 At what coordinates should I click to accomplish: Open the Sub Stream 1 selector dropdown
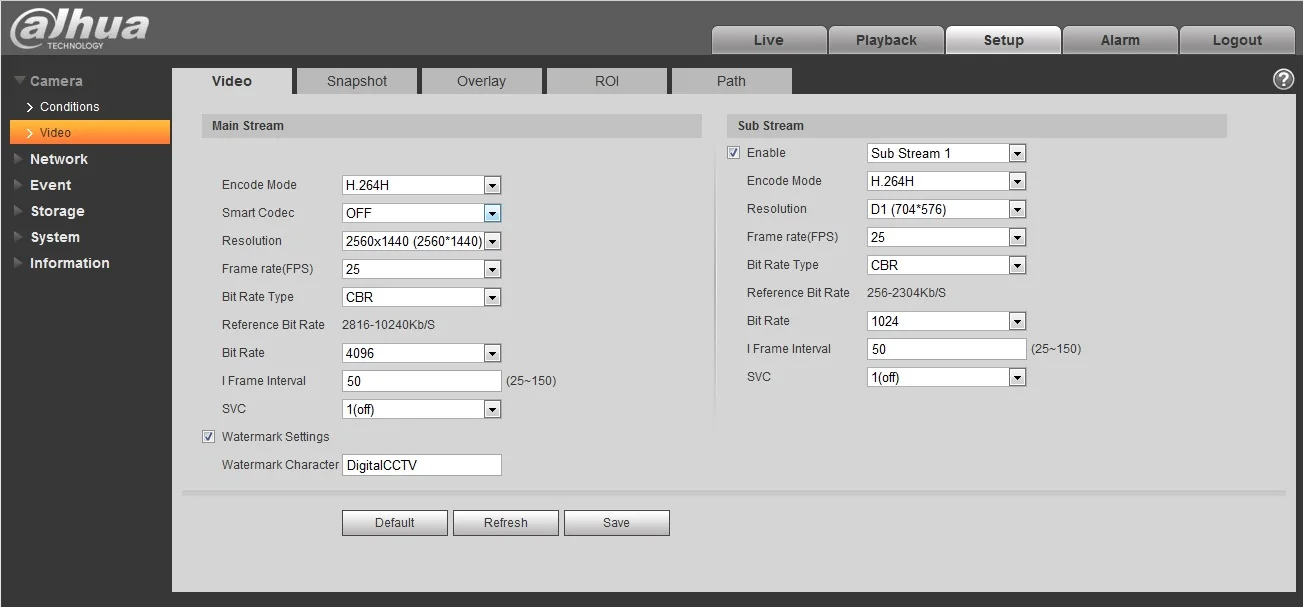(x=947, y=153)
